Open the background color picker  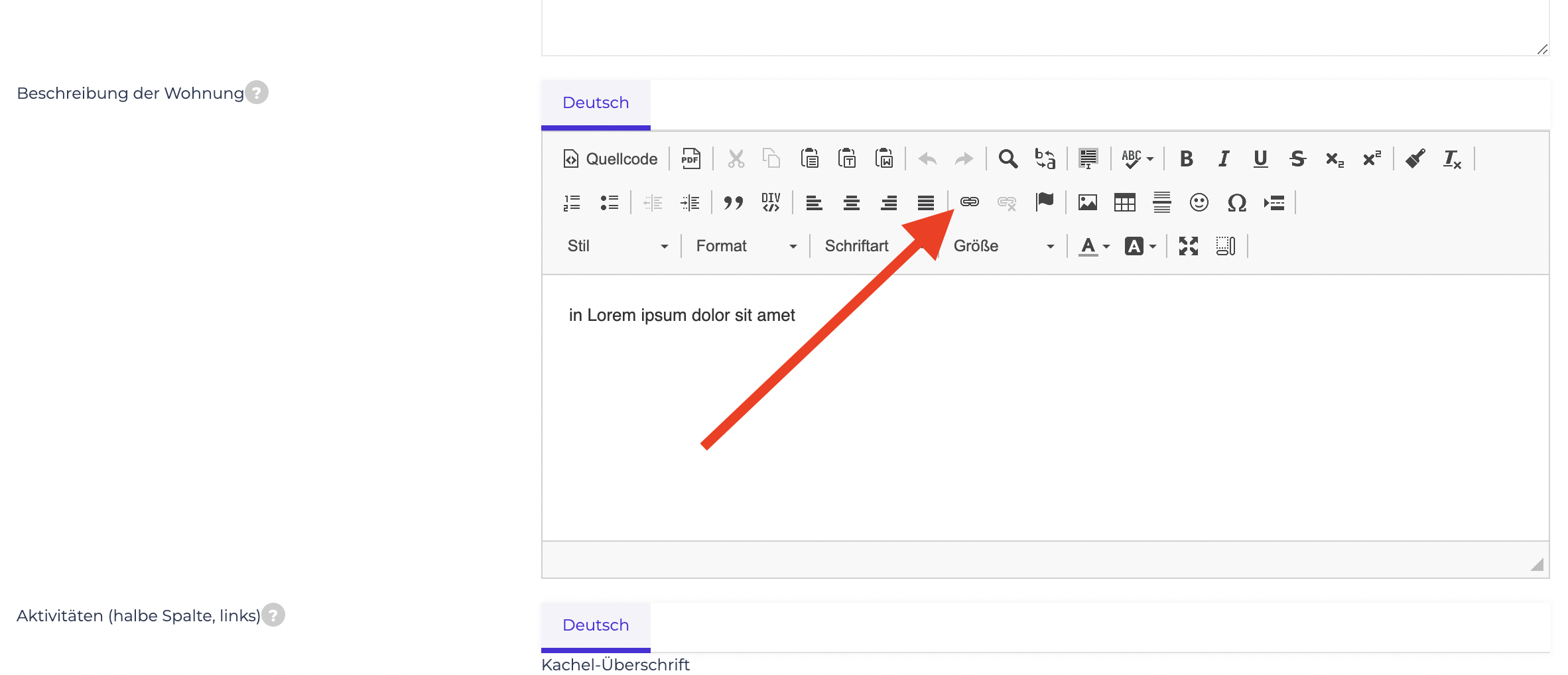(x=1141, y=246)
